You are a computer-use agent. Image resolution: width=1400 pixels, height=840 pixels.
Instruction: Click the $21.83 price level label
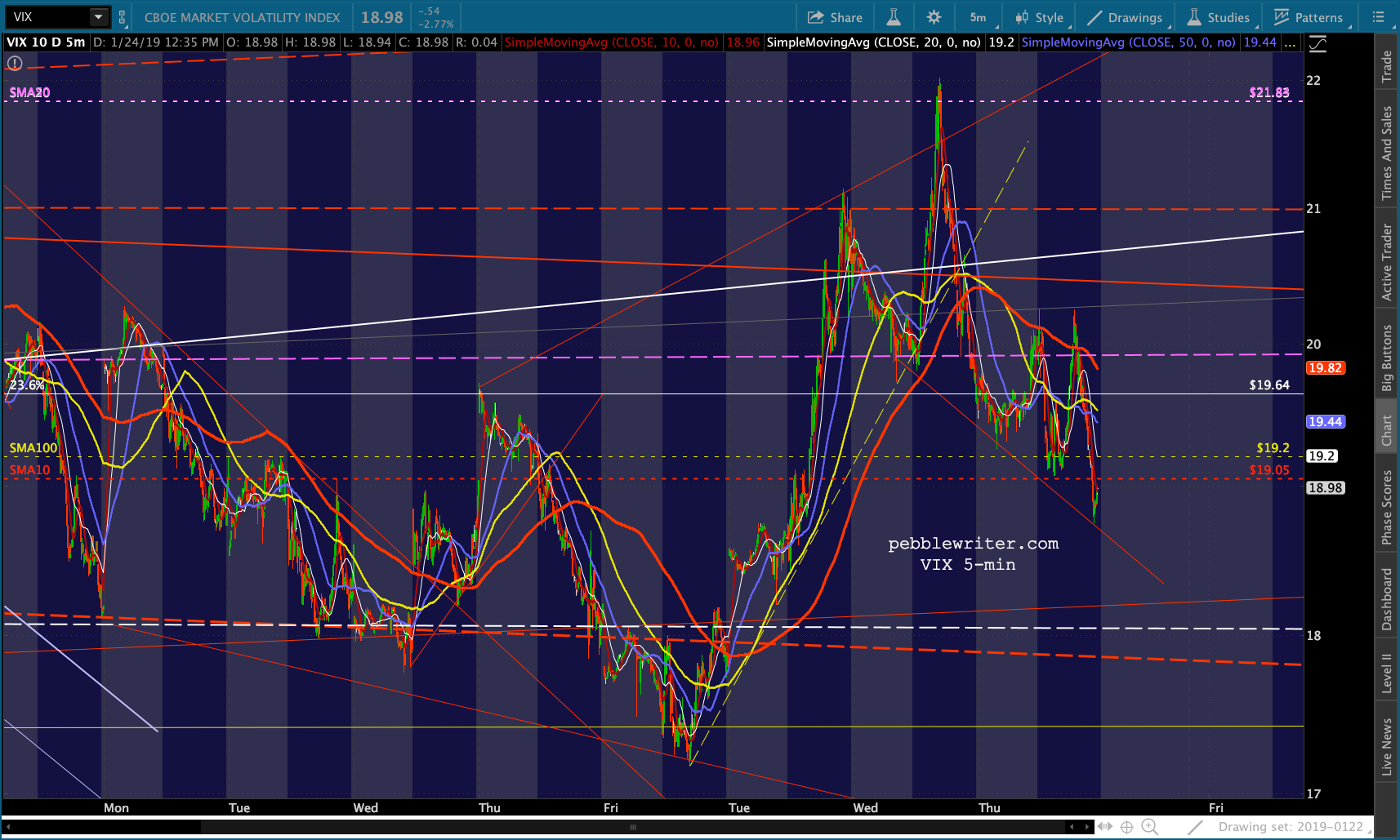point(1269,93)
